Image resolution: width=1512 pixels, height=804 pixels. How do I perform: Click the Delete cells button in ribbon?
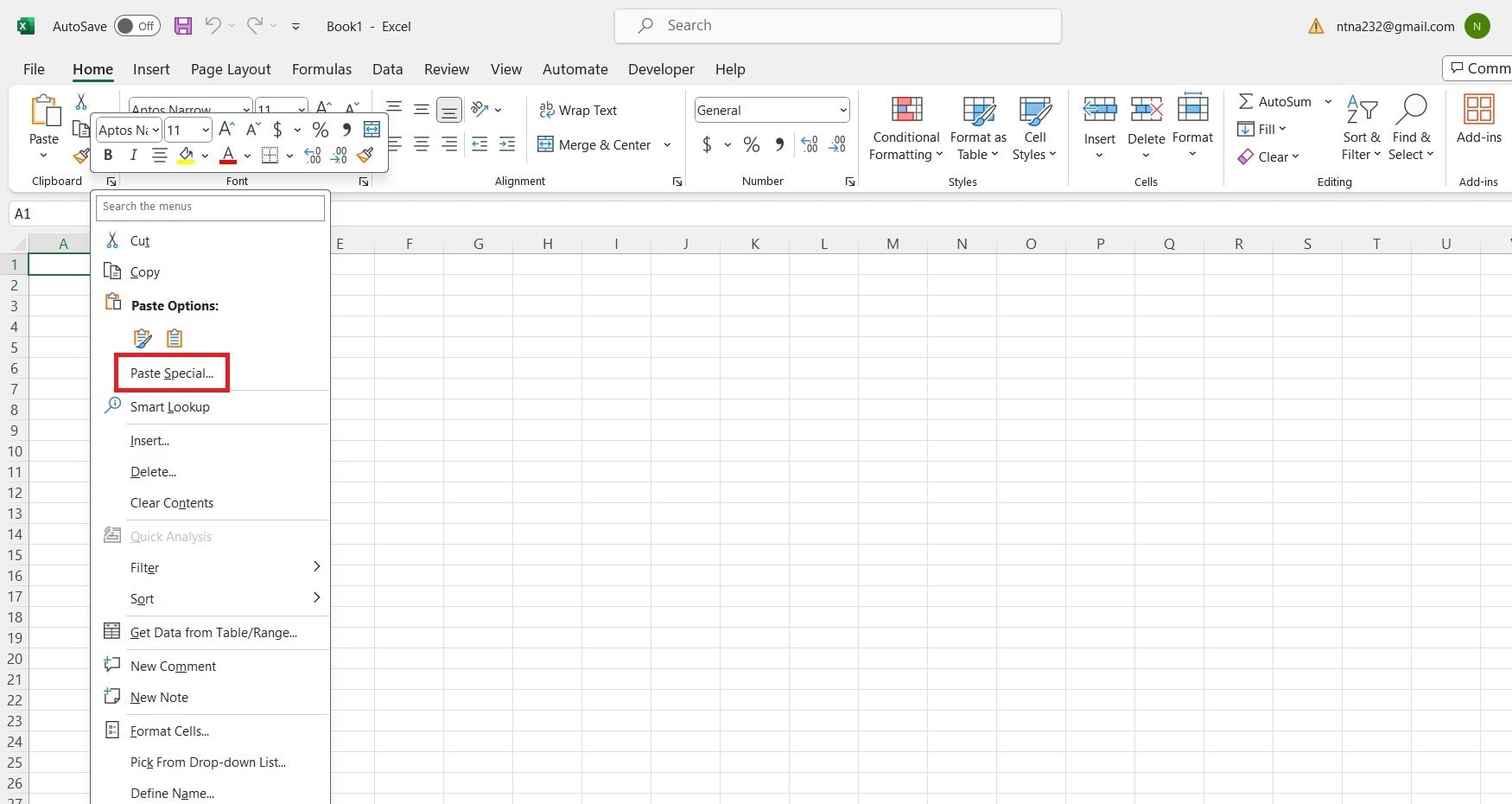1146,128
